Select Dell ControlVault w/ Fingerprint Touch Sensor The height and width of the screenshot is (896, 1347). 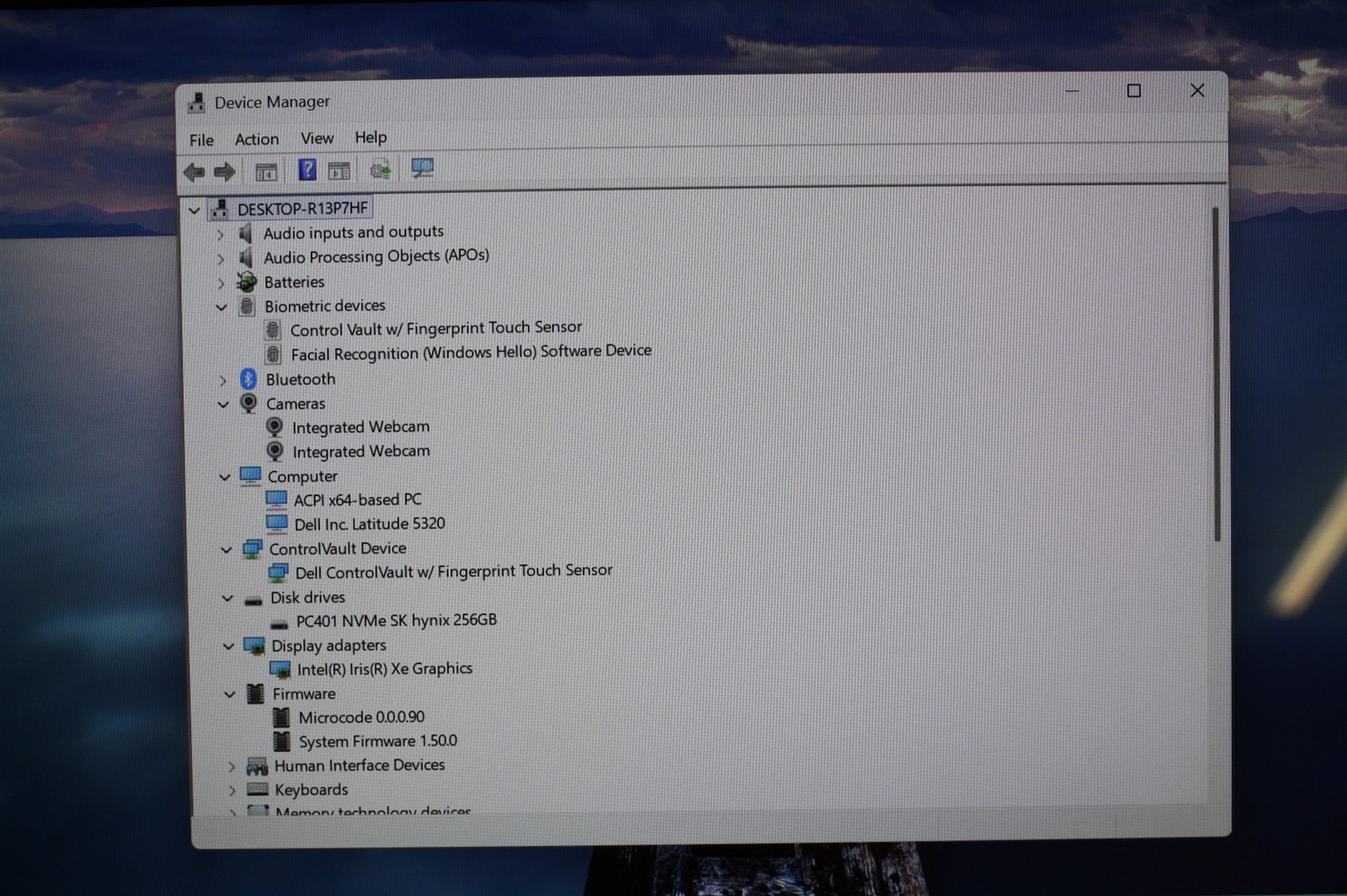click(454, 572)
